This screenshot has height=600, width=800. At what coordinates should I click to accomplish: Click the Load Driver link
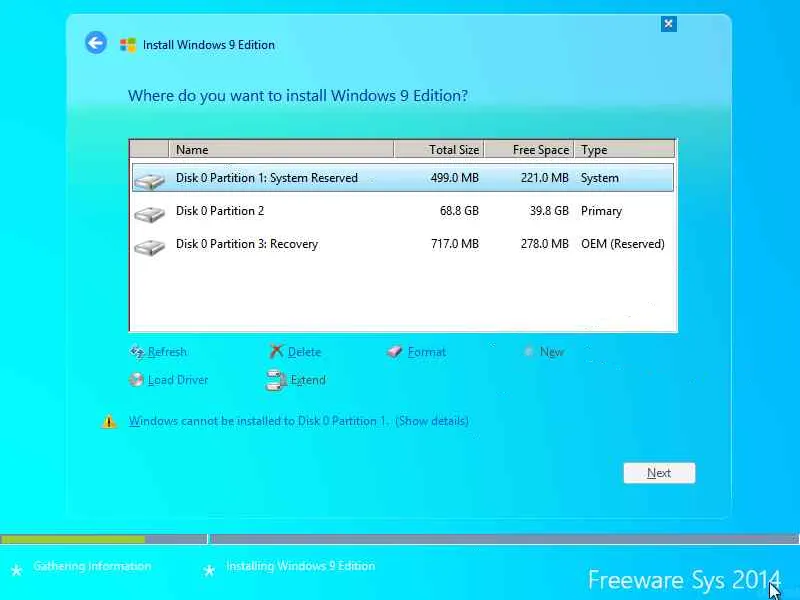click(x=178, y=380)
